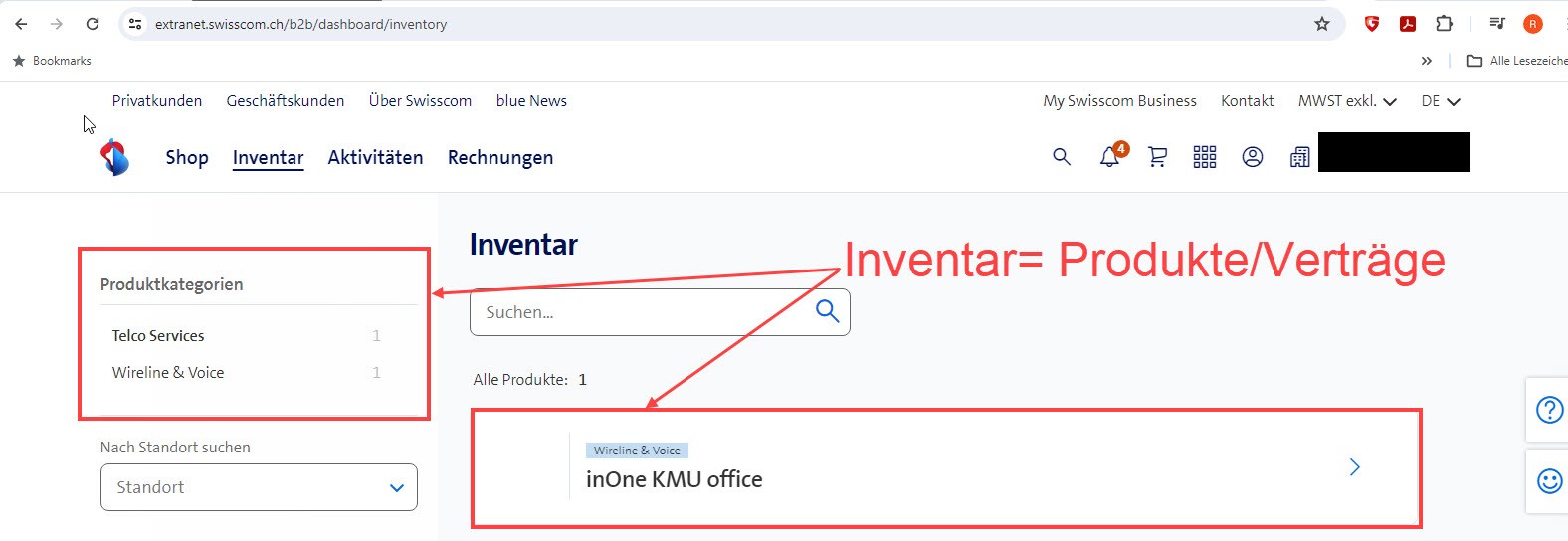
Task: Open the smiley feedback widget
Action: coord(1549,481)
